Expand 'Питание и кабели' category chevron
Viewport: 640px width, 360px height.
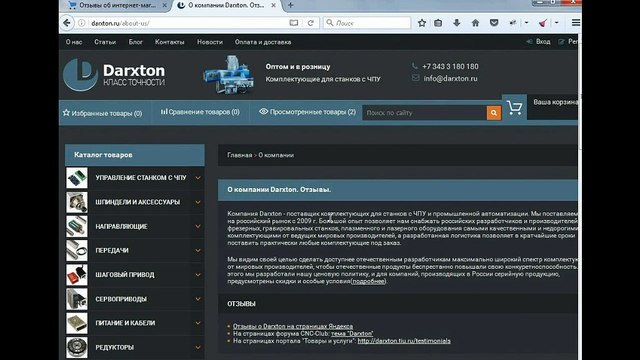tap(198, 323)
